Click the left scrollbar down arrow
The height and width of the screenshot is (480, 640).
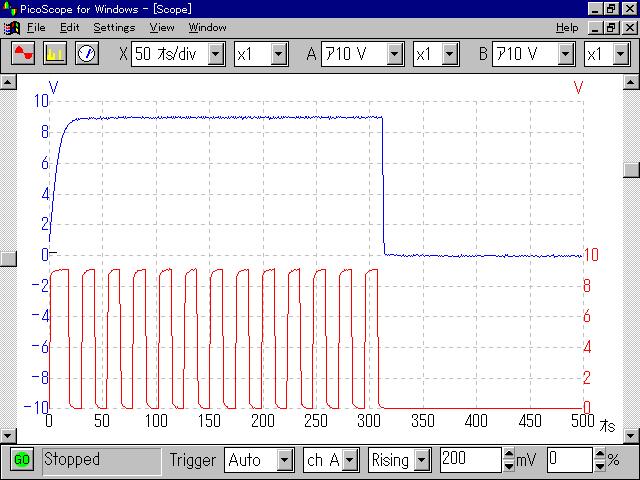point(8,435)
